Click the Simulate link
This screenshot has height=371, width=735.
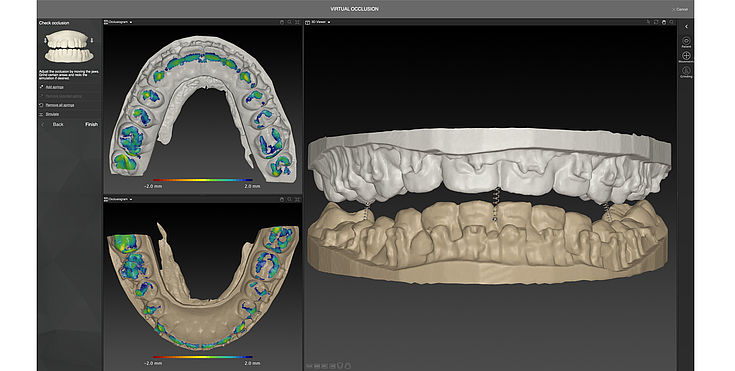tap(52, 114)
